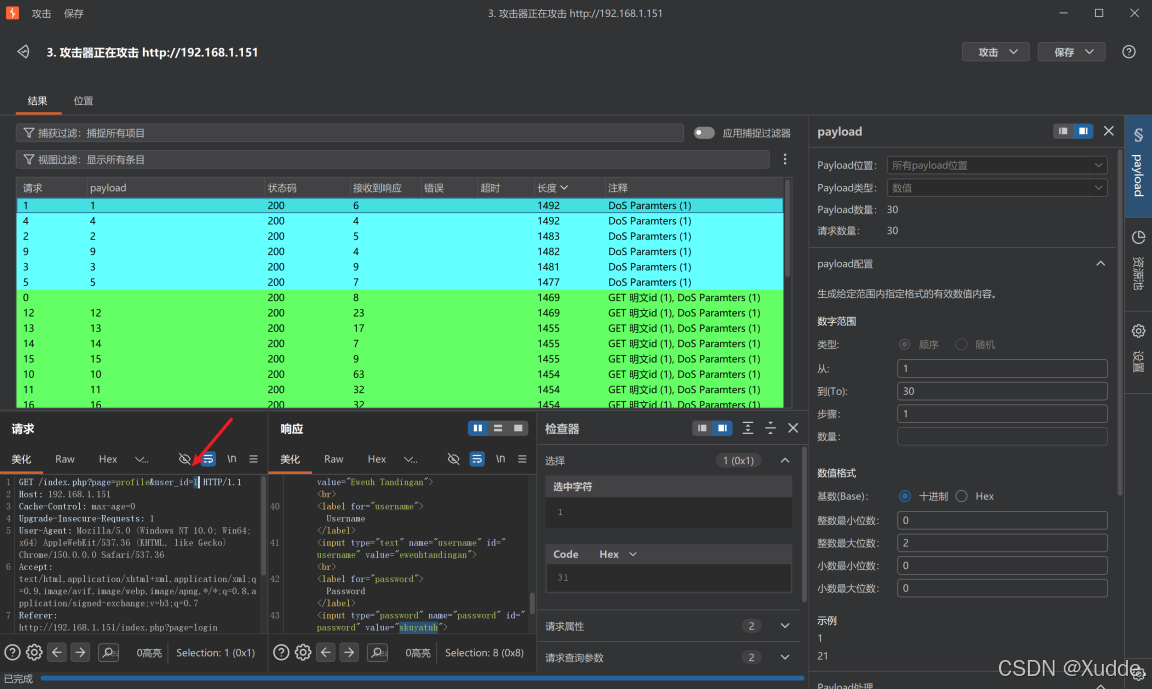Open settings gear in response panel footer
Screen dimensions: 1152x689
pyautogui.click(x=303, y=652)
